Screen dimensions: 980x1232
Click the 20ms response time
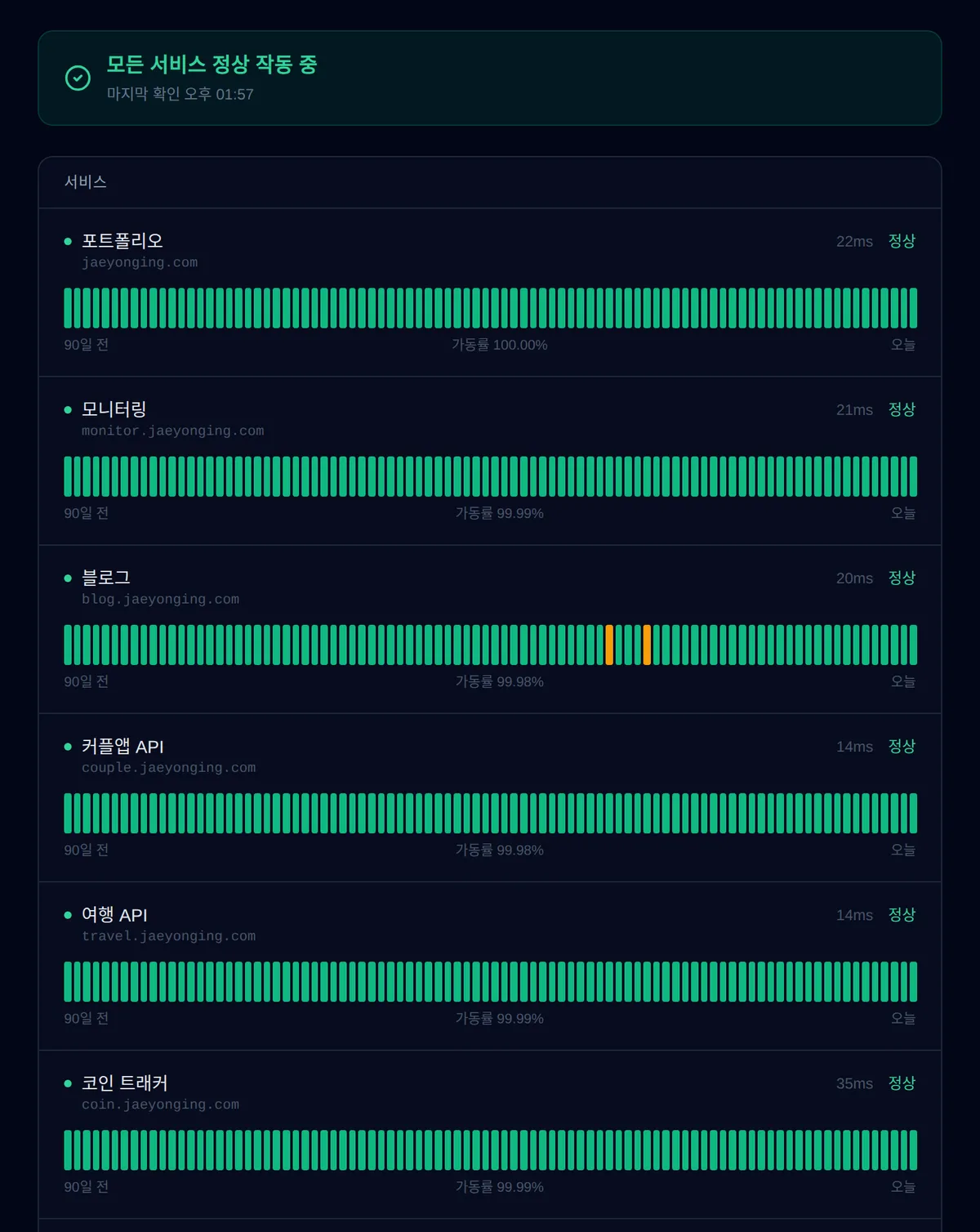854,578
